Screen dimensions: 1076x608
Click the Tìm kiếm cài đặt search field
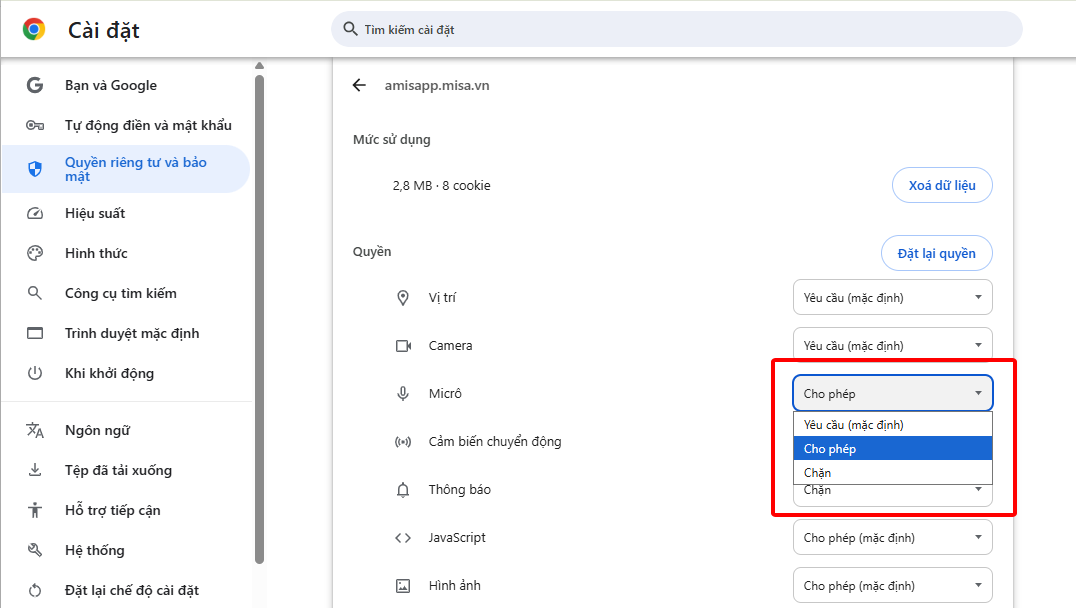point(677,29)
